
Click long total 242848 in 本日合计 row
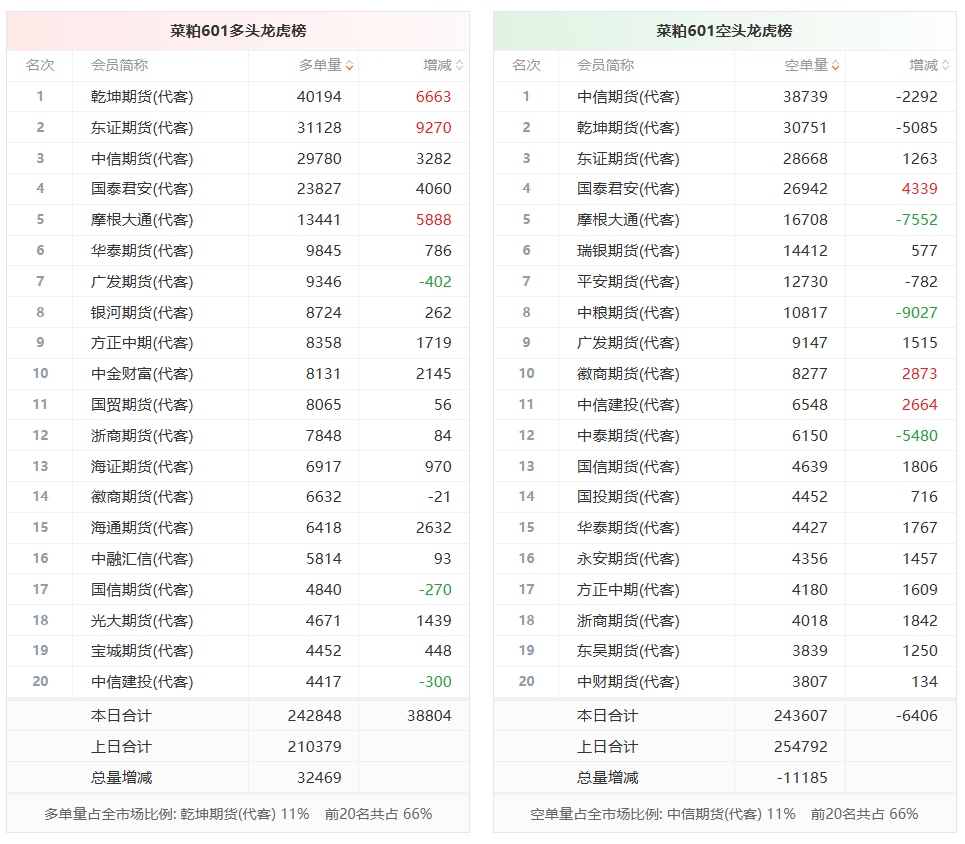(314, 715)
